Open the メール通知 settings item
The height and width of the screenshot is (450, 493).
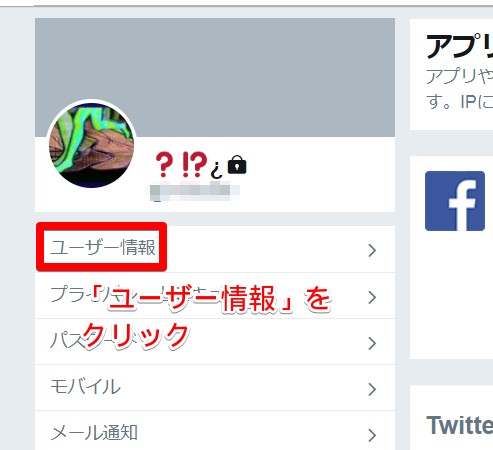(215, 431)
